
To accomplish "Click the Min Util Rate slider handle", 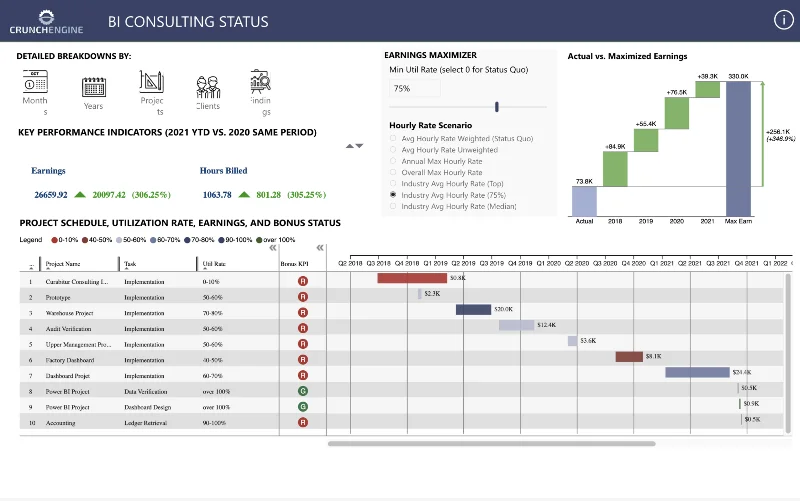I will point(496,107).
